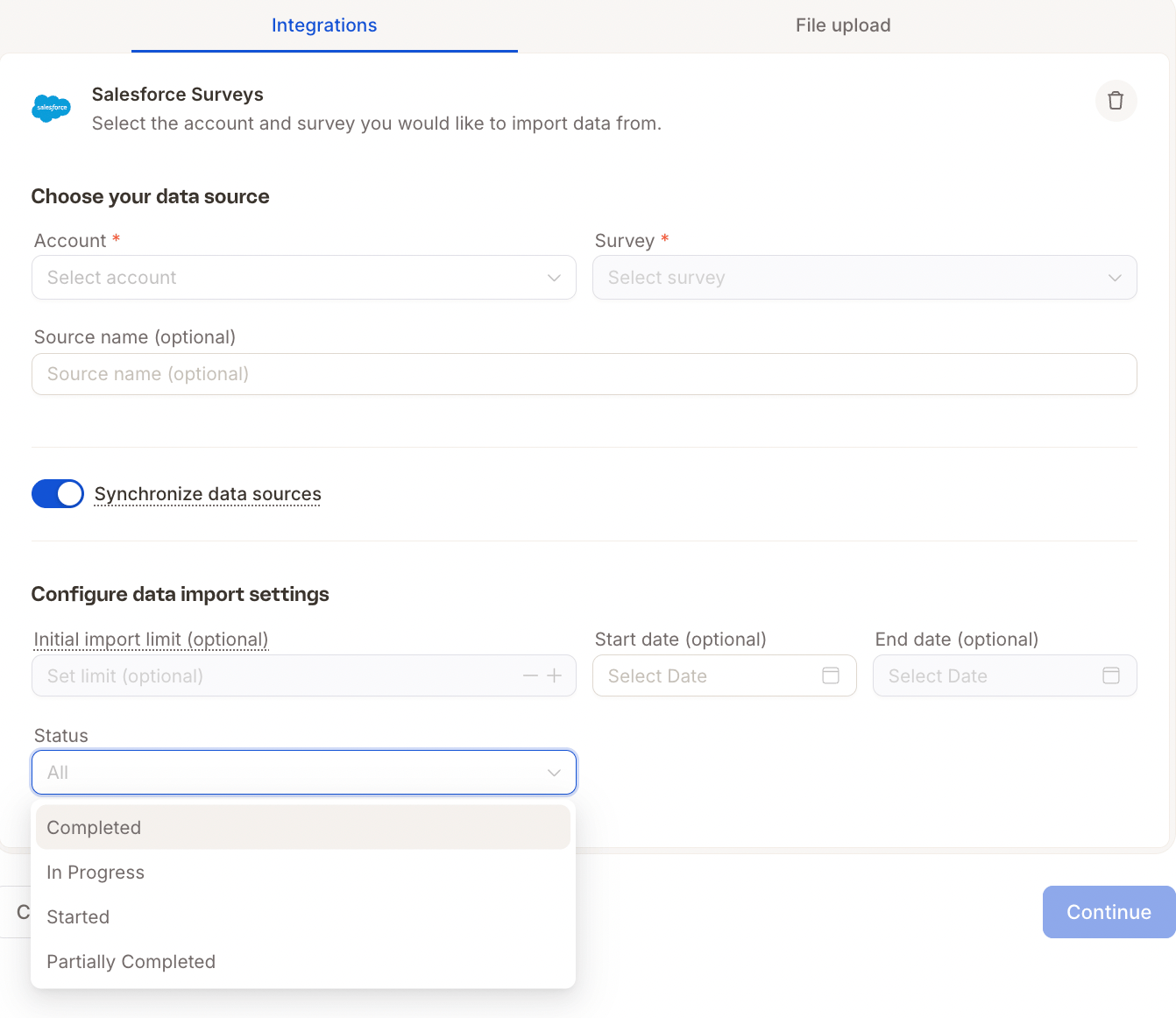Focus the Source name input field
The width and height of the screenshot is (1176, 1018).
click(x=584, y=374)
